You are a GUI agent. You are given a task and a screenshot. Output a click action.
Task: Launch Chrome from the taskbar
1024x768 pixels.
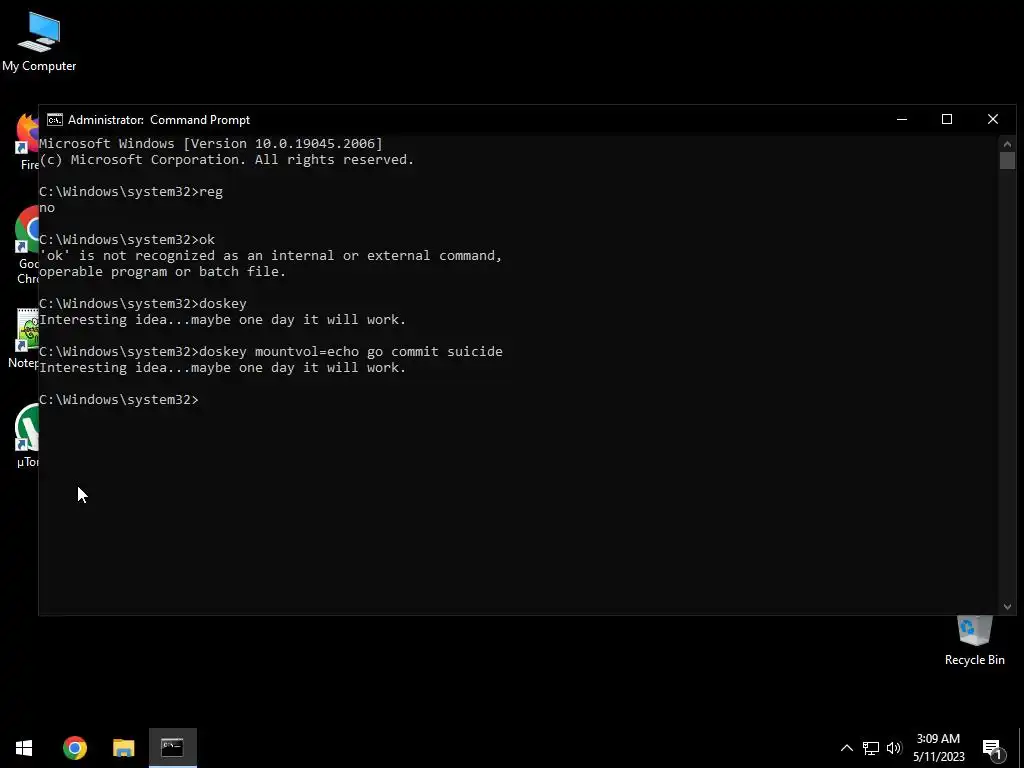pyautogui.click(x=74, y=748)
